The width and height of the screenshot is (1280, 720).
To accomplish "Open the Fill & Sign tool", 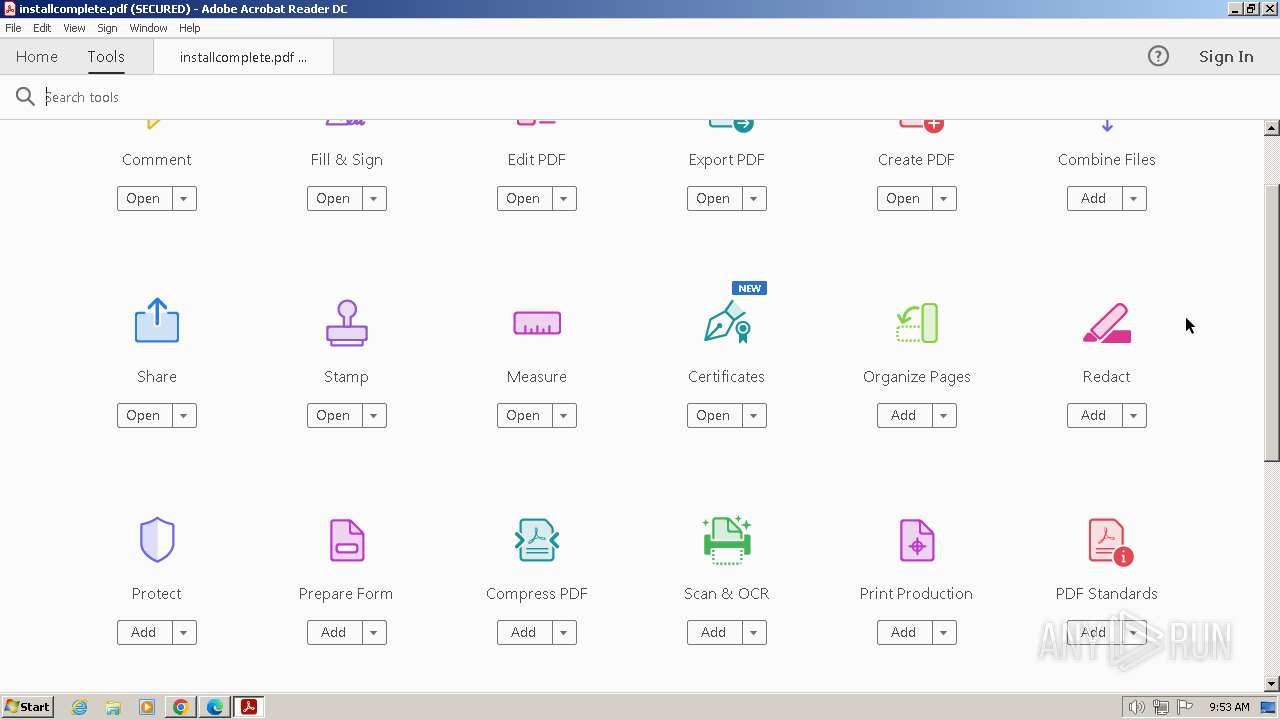I will point(334,198).
